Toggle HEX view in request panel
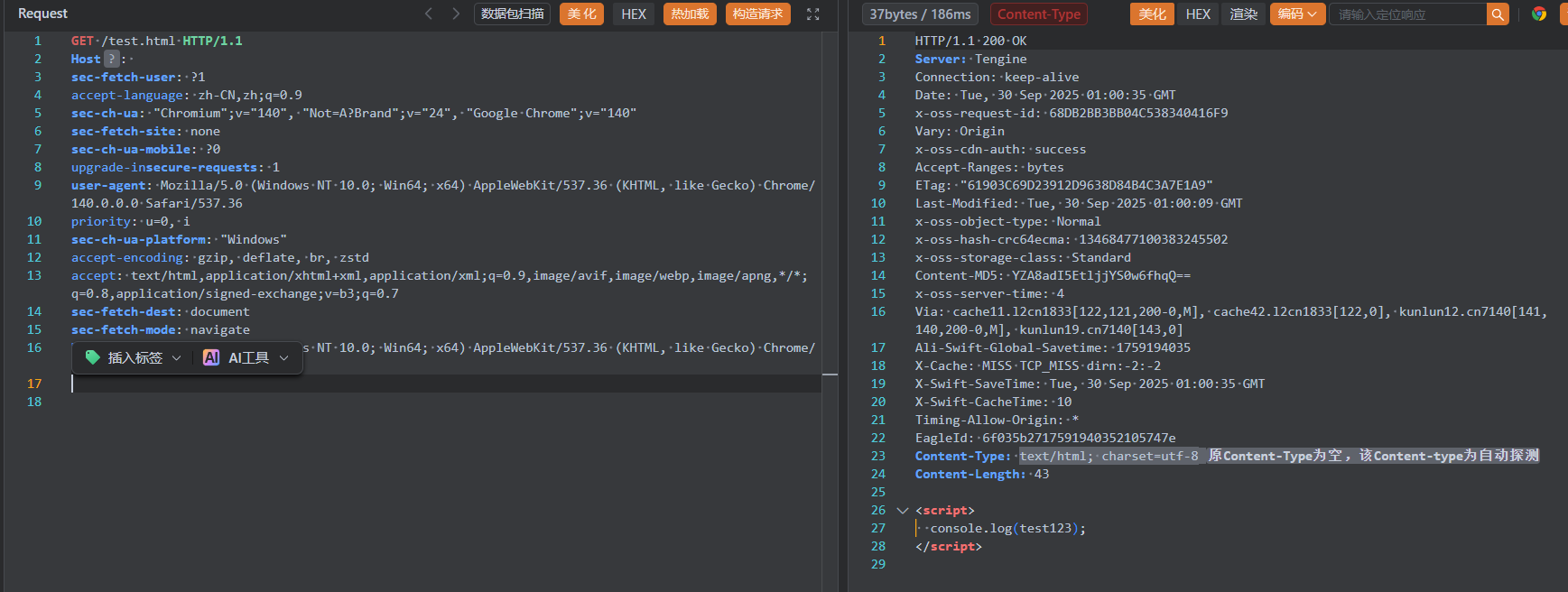The image size is (1568, 592). pos(634,14)
